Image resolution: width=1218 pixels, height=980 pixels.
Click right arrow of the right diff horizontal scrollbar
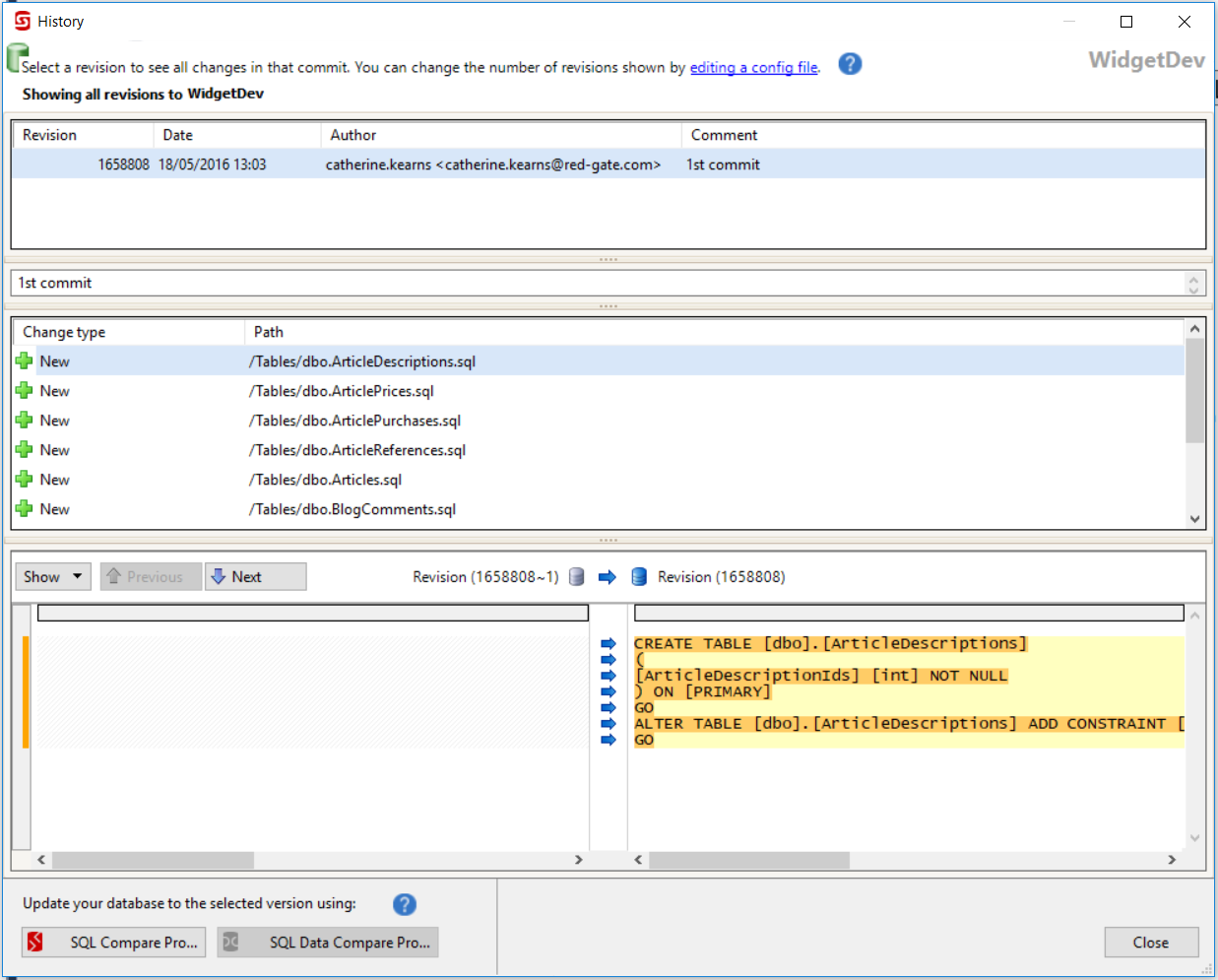[1172, 860]
